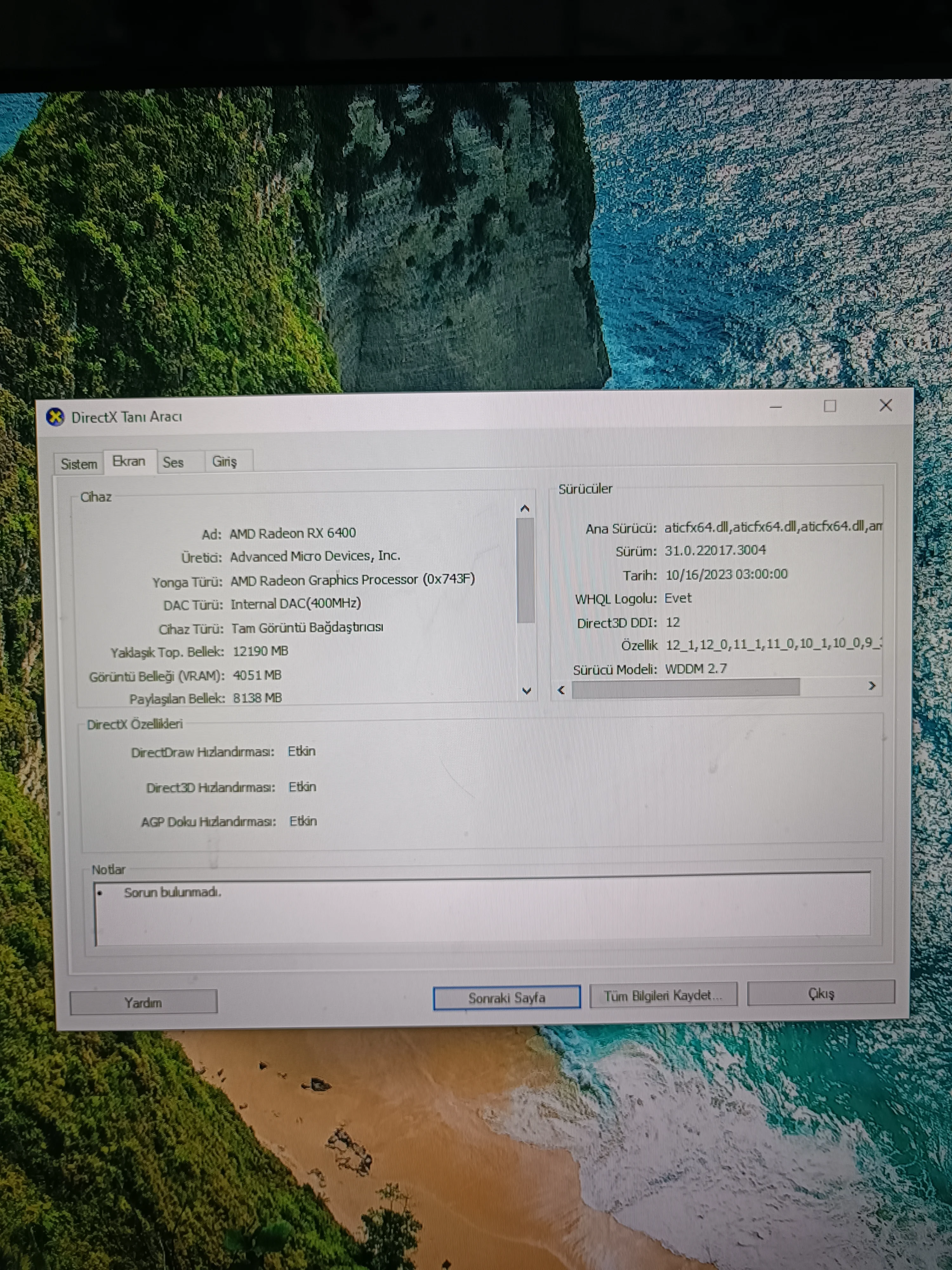Maximize the DirectX diagnostic window
Screen dimensions: 952x1270
click(830, 406)
